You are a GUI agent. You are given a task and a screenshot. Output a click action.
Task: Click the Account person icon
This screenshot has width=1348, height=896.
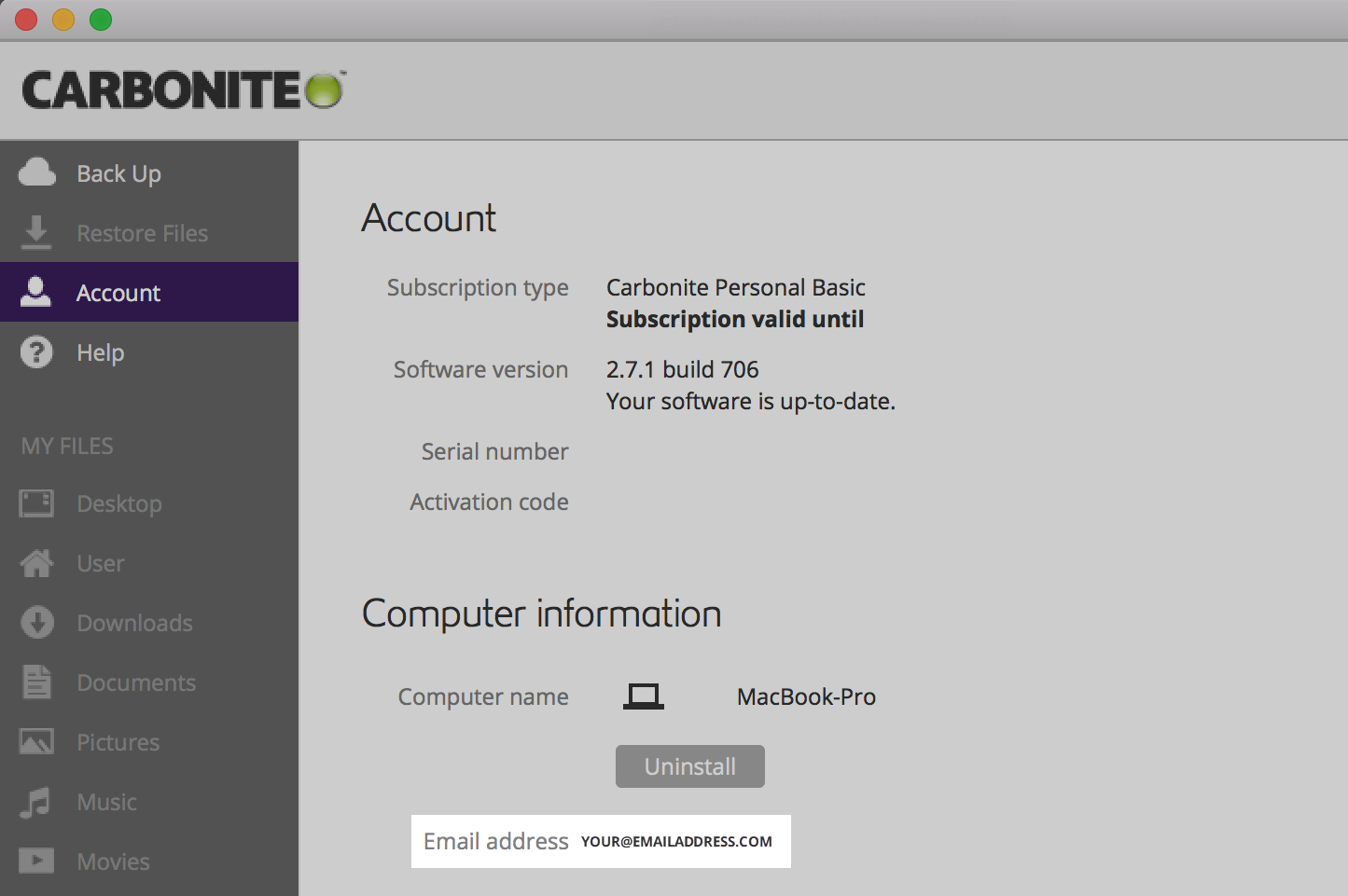(x=36, y=292)
